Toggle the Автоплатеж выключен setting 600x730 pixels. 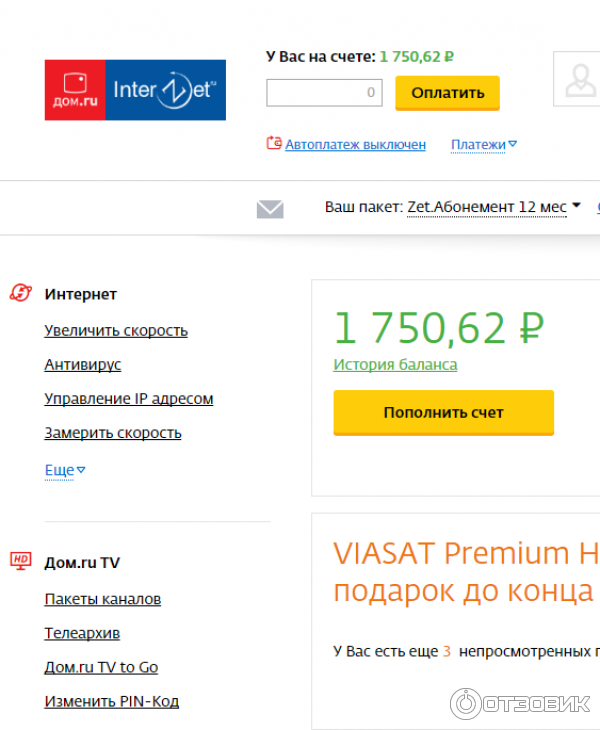click(x=355, y=145)
